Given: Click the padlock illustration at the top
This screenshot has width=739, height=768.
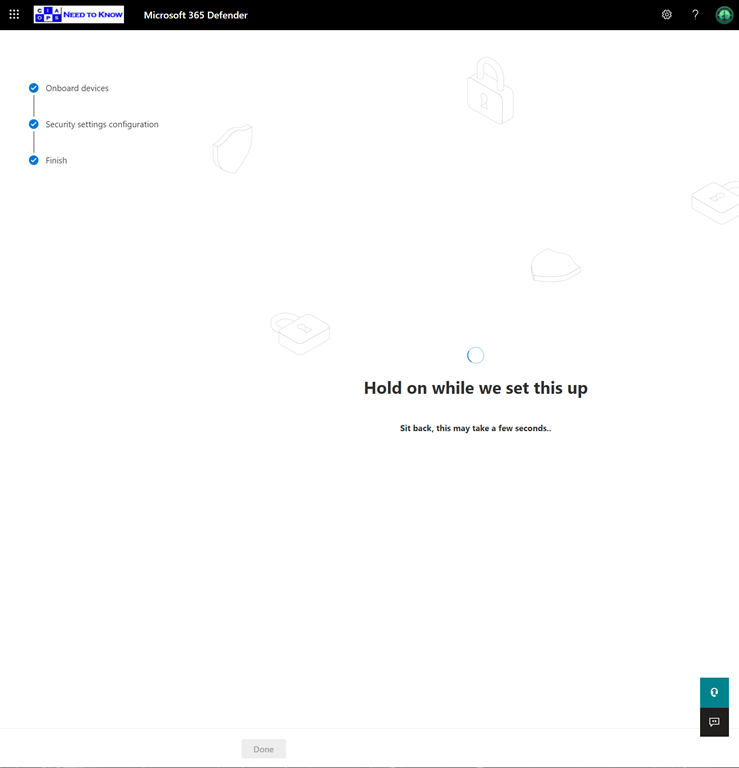Looking at the screenshot, I should (x=490, y=92).
